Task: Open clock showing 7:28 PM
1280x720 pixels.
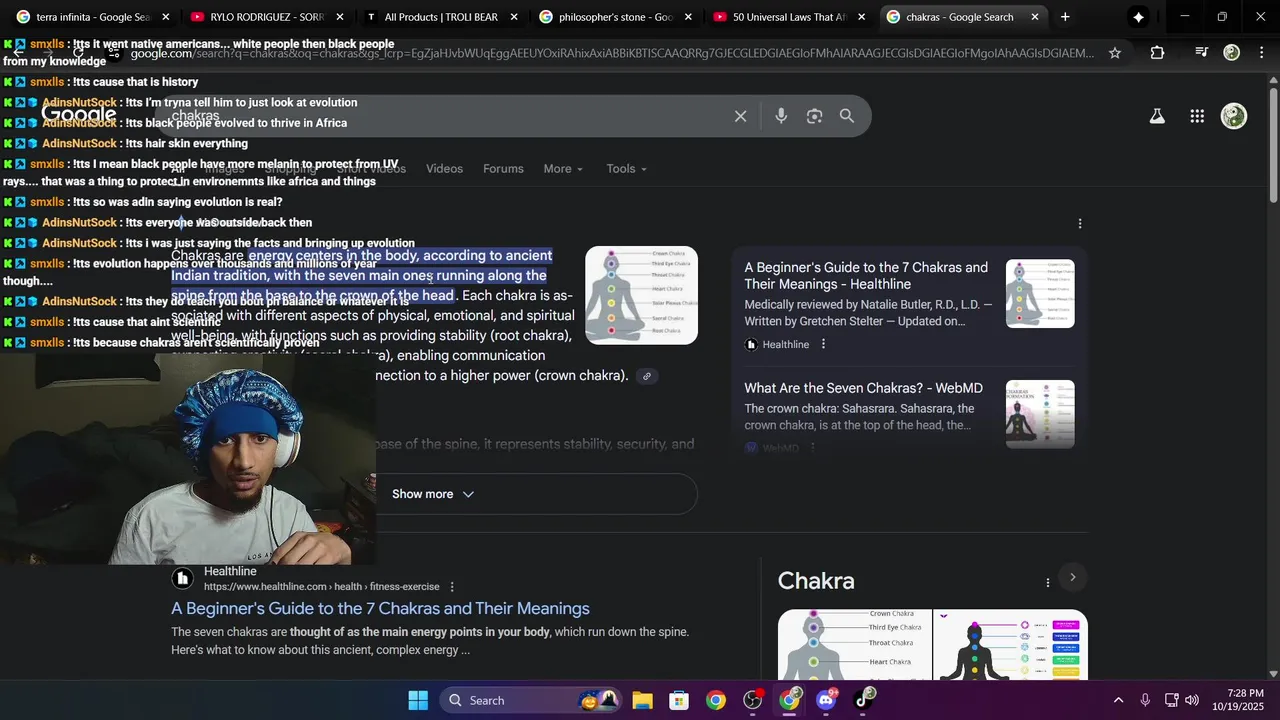Action: [x=1238, y=700]
